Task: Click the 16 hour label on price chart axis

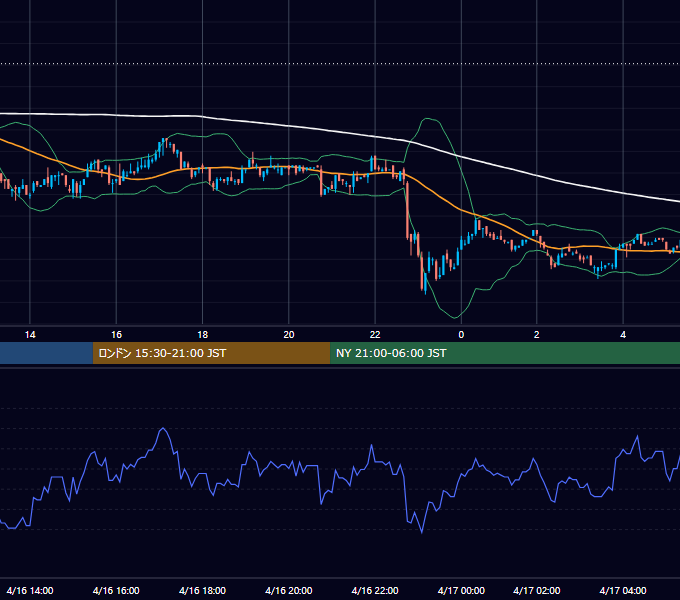Action: click(116, 335)
